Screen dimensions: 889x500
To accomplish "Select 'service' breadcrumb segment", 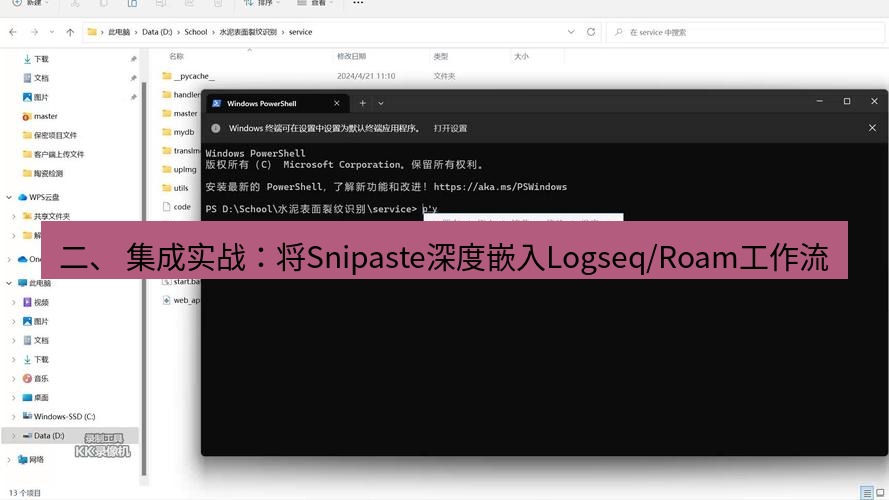I will [x=300, y=32].
